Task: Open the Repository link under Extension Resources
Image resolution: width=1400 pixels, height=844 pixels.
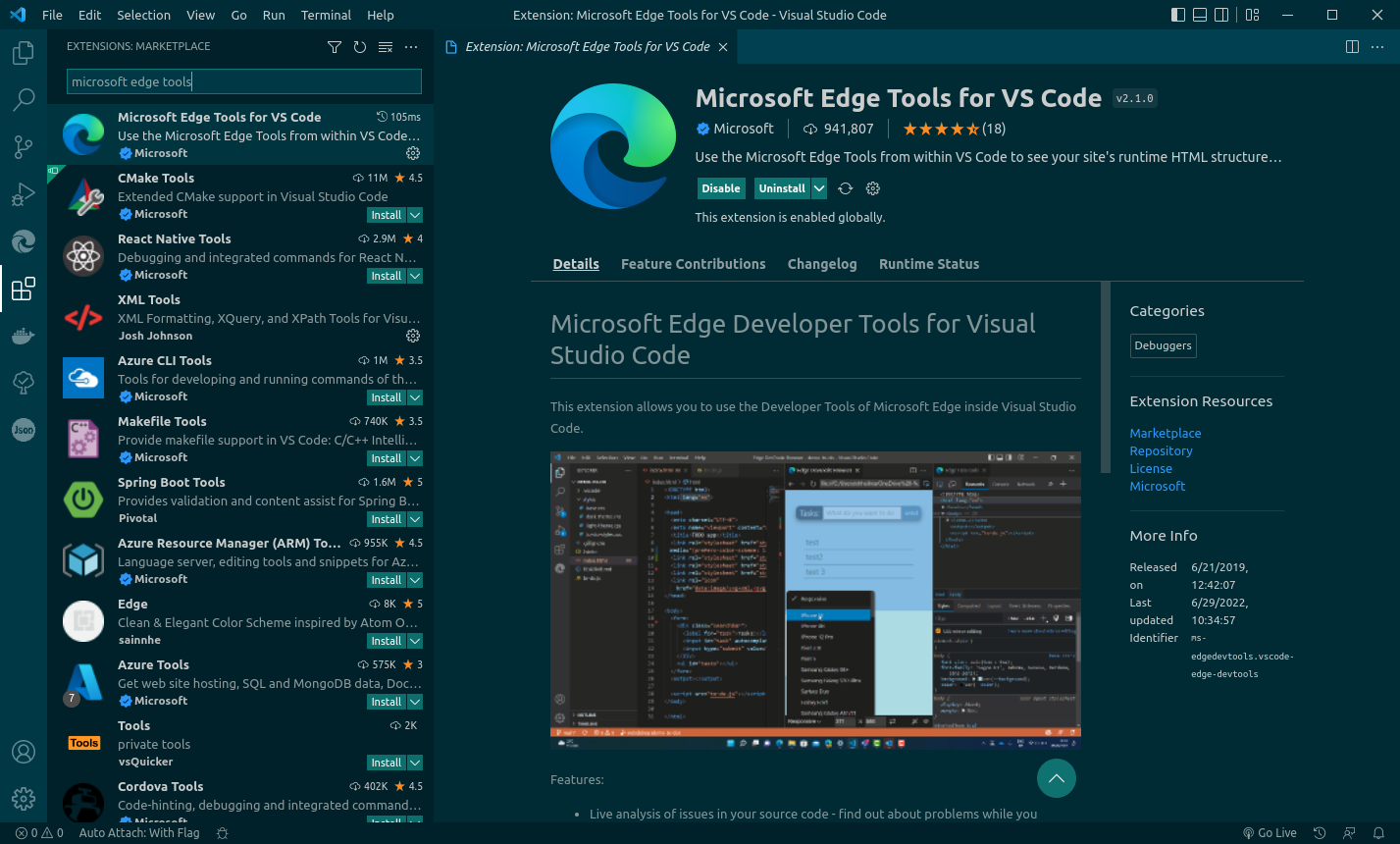Action: coord(1161,450)
